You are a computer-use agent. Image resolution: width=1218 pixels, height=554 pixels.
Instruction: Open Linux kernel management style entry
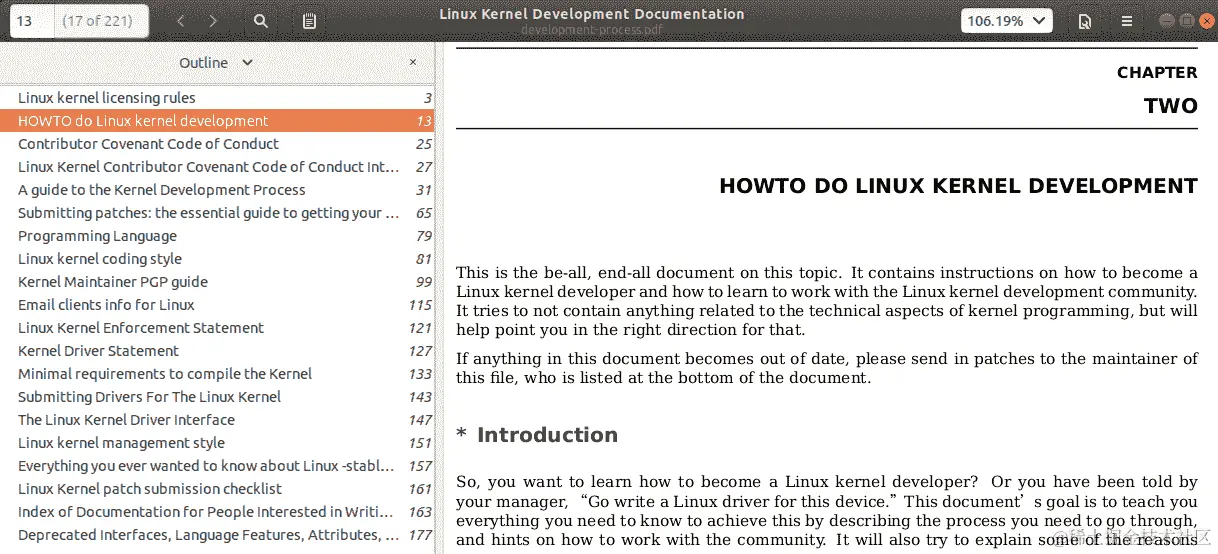tap(217, 443)
